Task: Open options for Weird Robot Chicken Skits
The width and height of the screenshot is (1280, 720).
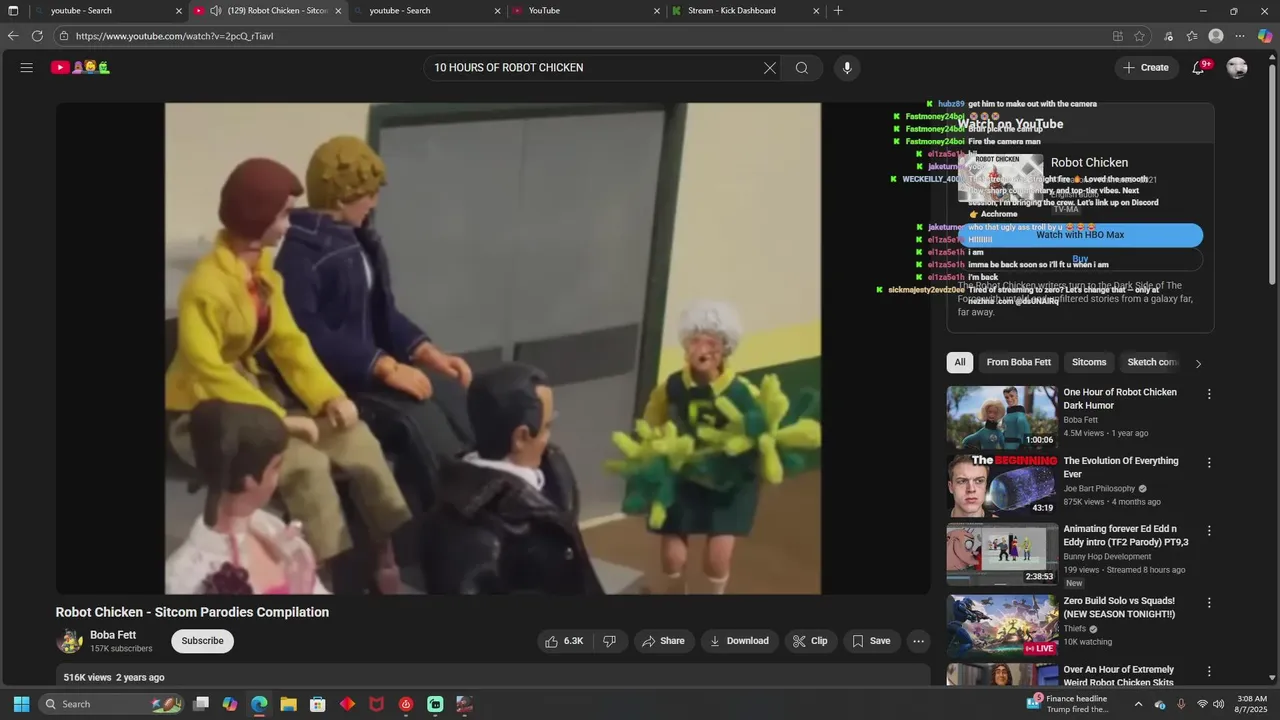Action: coord(1208,672)
